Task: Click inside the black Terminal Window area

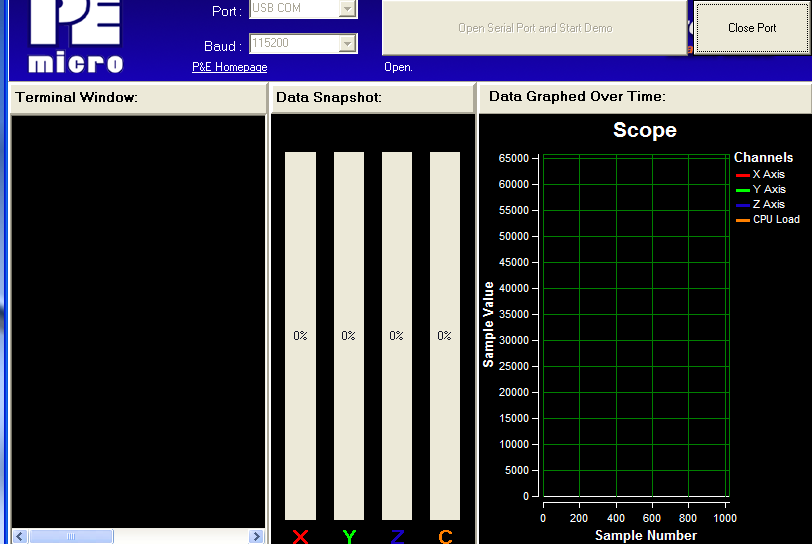Action: [138, 321]
